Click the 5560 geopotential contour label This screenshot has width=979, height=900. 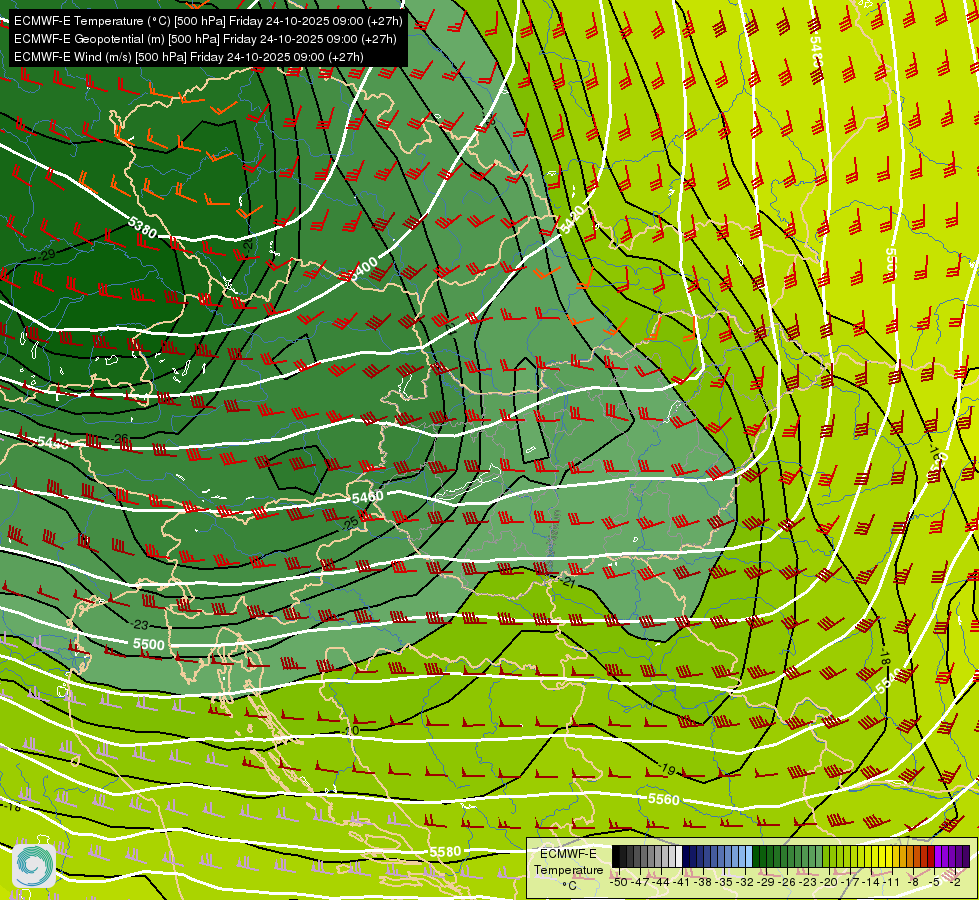[663, 799]
